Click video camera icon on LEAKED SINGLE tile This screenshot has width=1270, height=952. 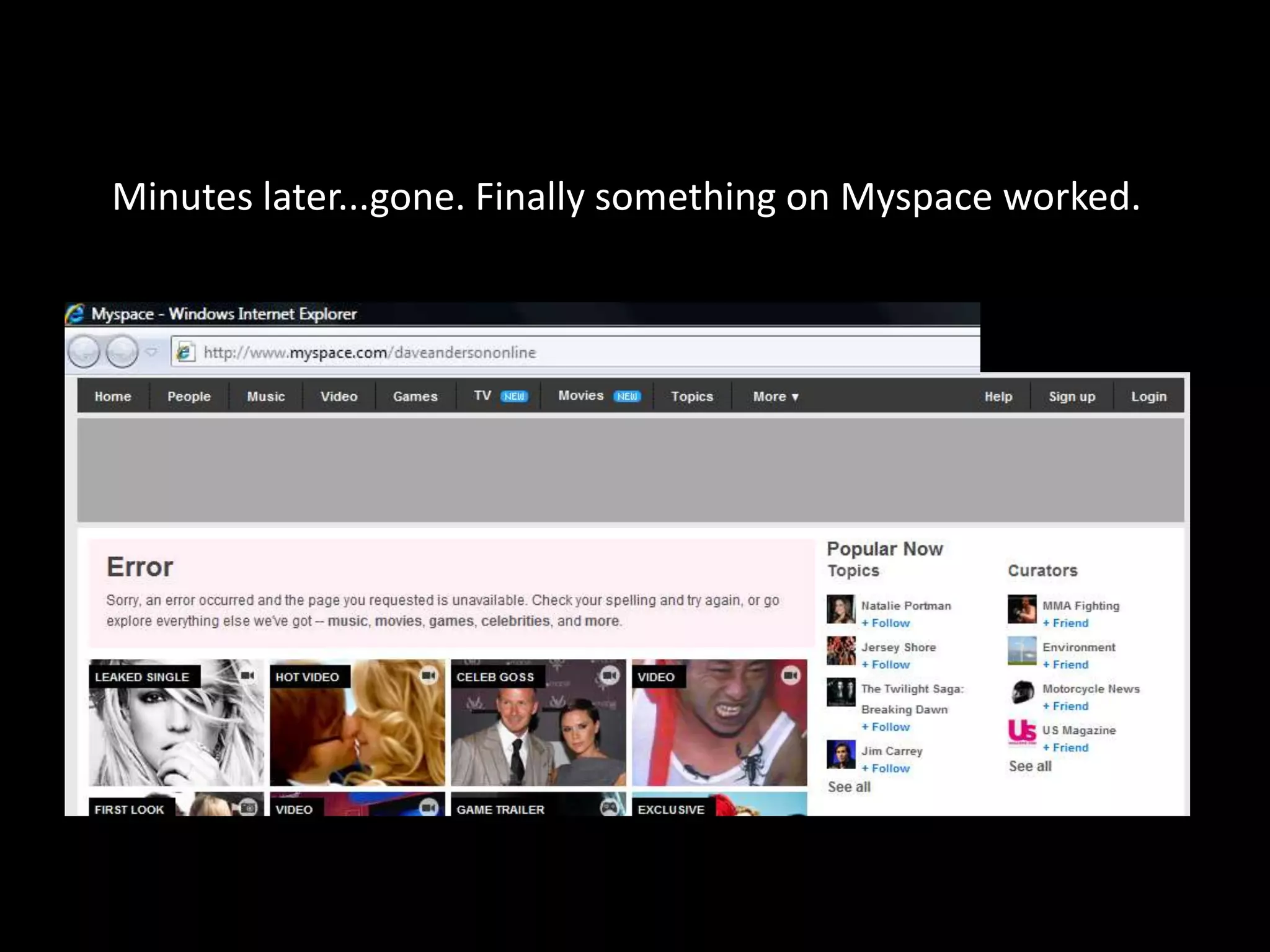[x=247, y=676]
